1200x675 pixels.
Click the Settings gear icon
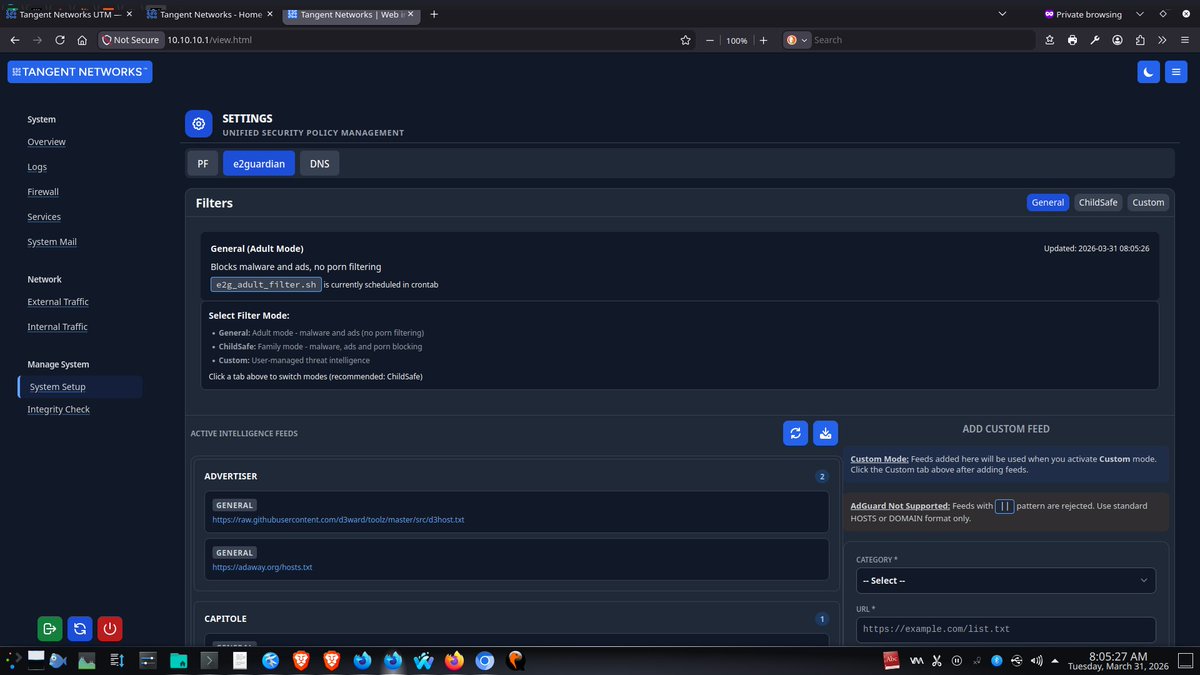[x=199, y=124]
